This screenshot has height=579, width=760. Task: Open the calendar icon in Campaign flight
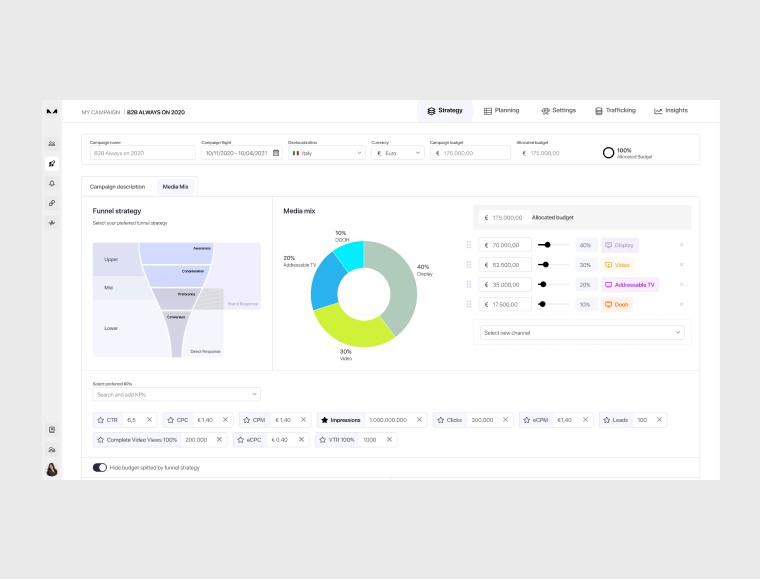[276, 153]
